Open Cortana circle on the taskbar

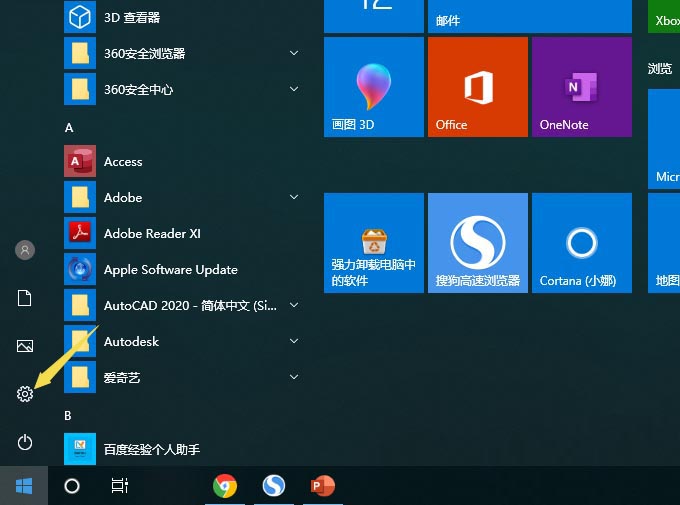click(72, 485)
